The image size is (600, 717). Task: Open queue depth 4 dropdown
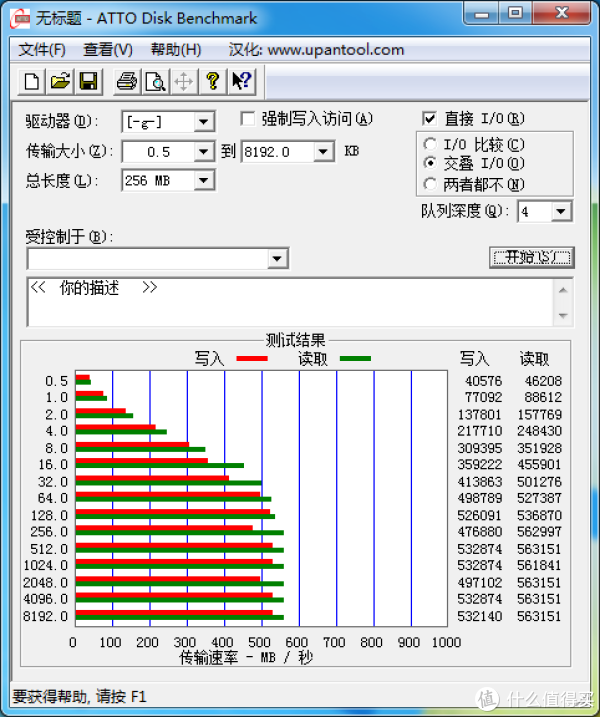pyautogui.click(x=561, y=211)
